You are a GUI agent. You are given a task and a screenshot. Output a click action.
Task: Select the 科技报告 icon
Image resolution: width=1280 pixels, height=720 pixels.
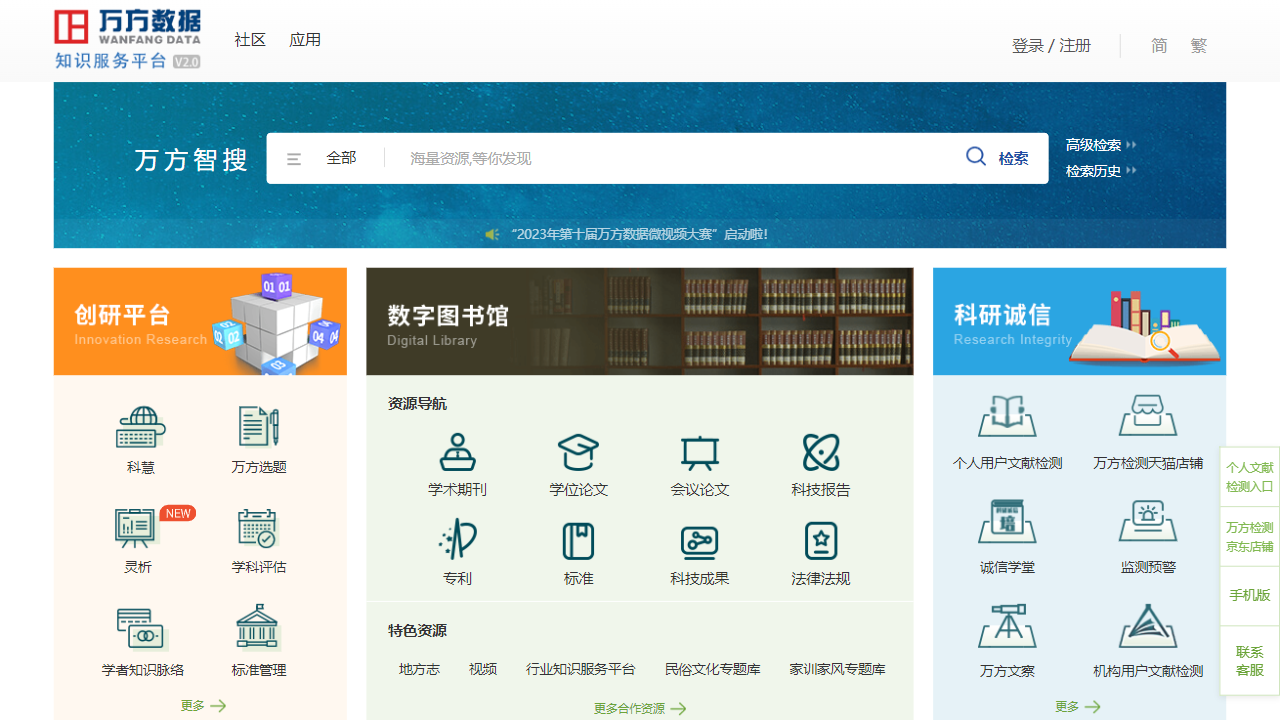(x=821, y=453)
